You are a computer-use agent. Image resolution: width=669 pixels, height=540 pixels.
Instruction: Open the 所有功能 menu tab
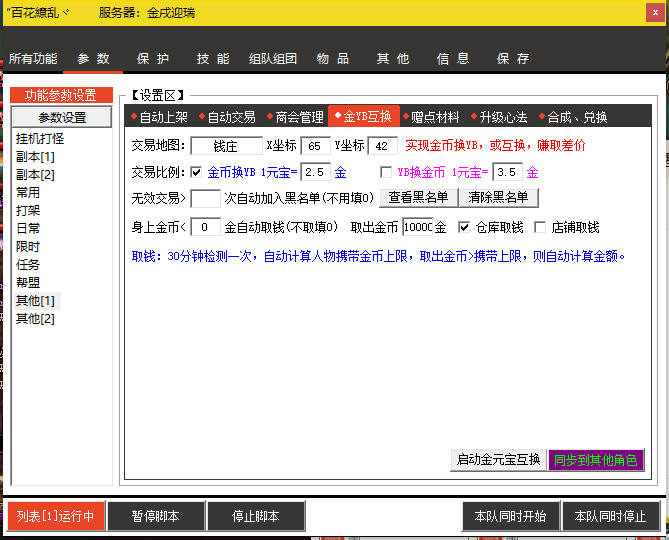33,58
